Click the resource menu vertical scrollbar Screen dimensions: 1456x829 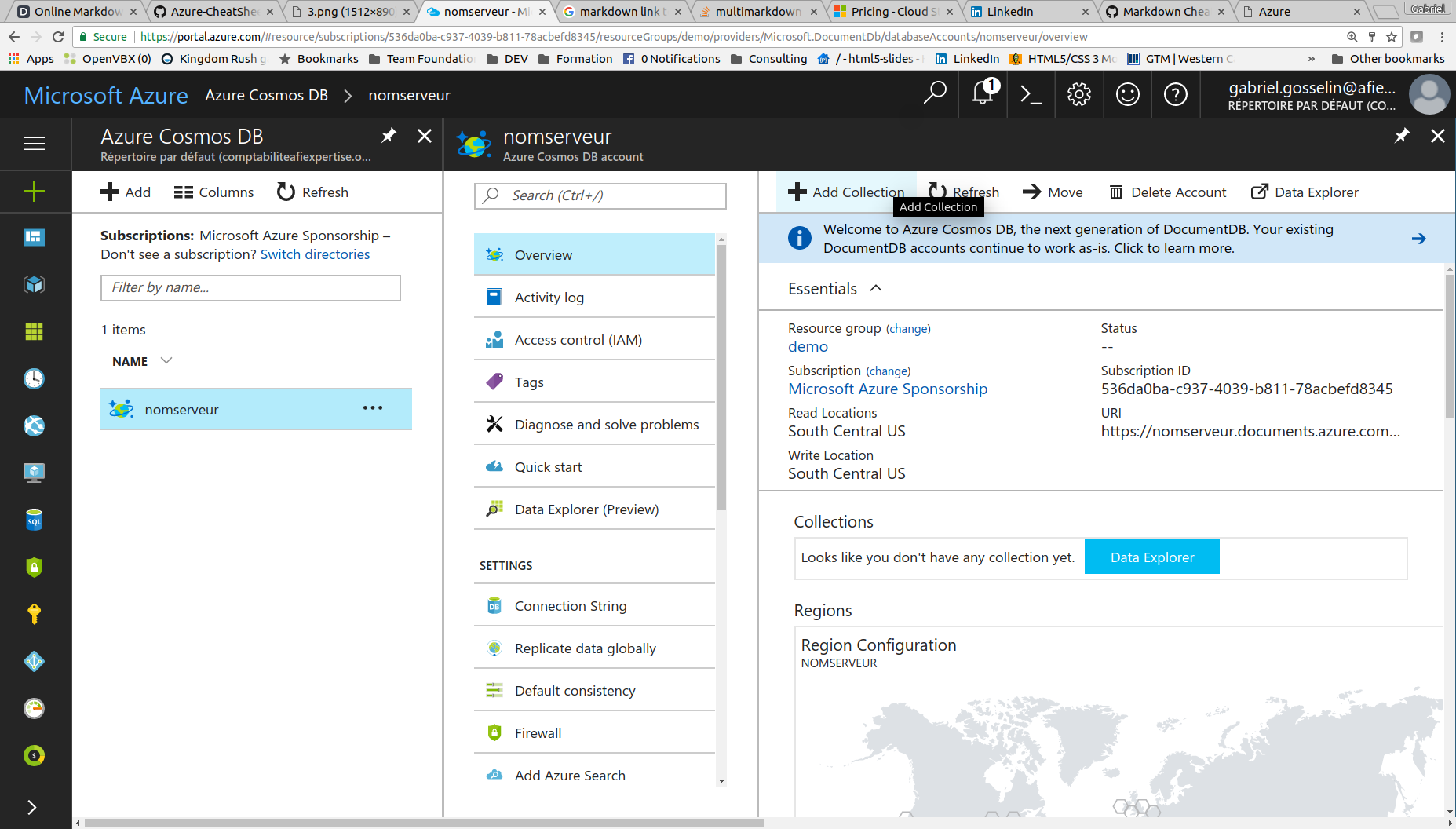pyautogui.click(x=721, y=377)
